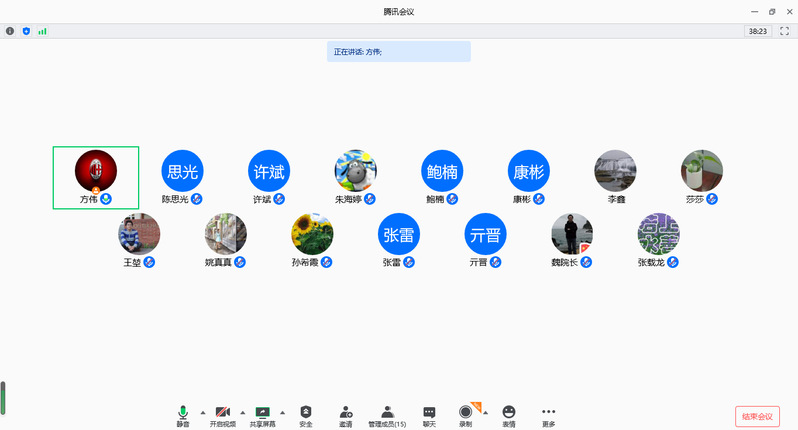
Task: Start recording with 录制 button
Action: pyautogui.click(x=465, y=414)
